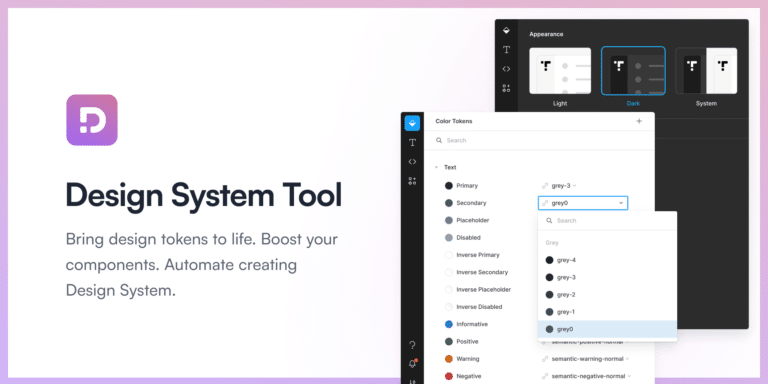The width and height of the screenshot is (768, 384).
Task: Open the semantic-negative-normal dropdown
Action: pos(629,376)
